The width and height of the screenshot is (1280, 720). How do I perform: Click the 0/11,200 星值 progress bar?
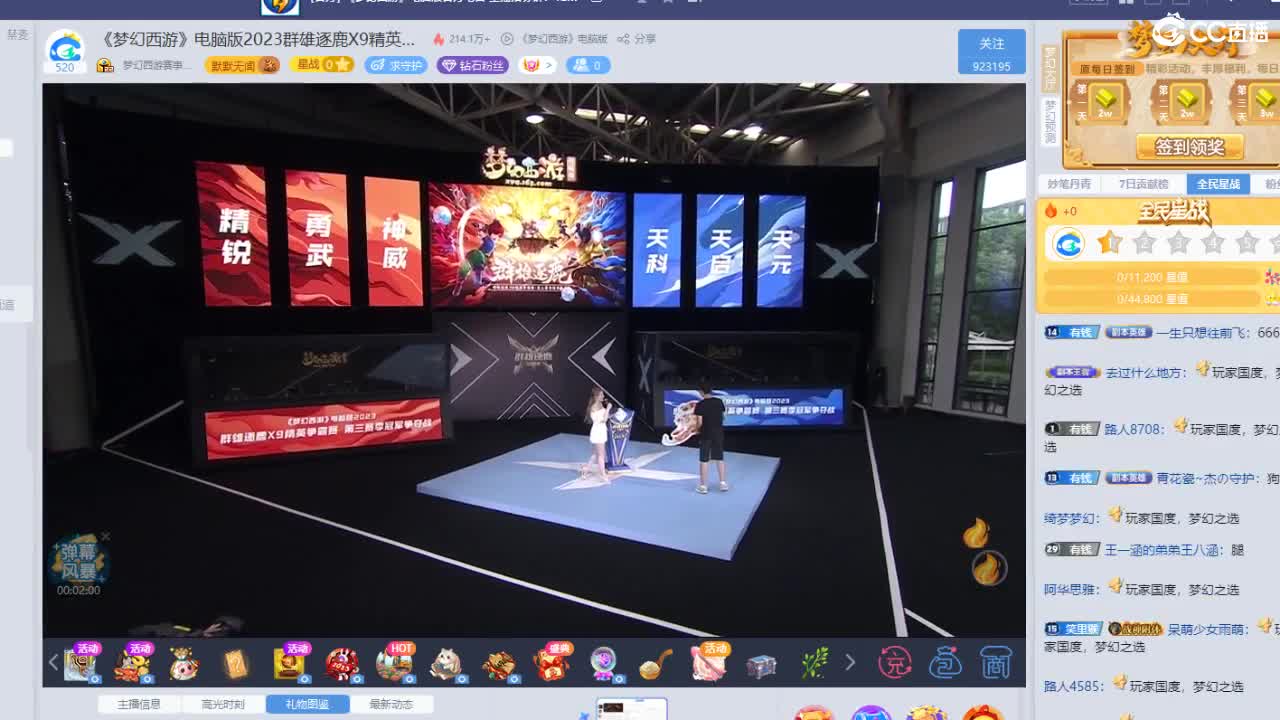point(1153,277)
